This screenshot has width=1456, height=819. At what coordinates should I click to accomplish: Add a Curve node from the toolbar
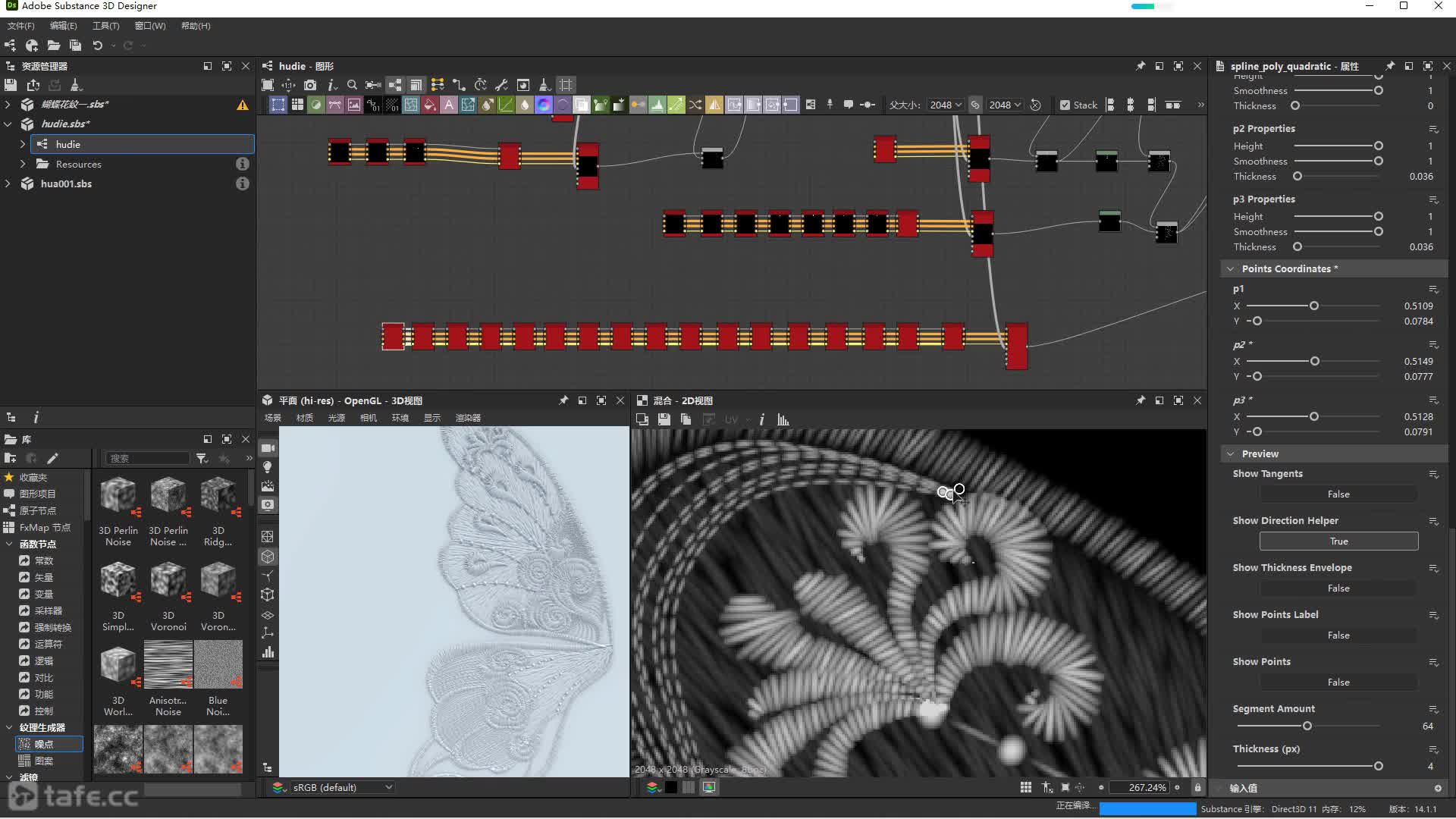point(506,105)
